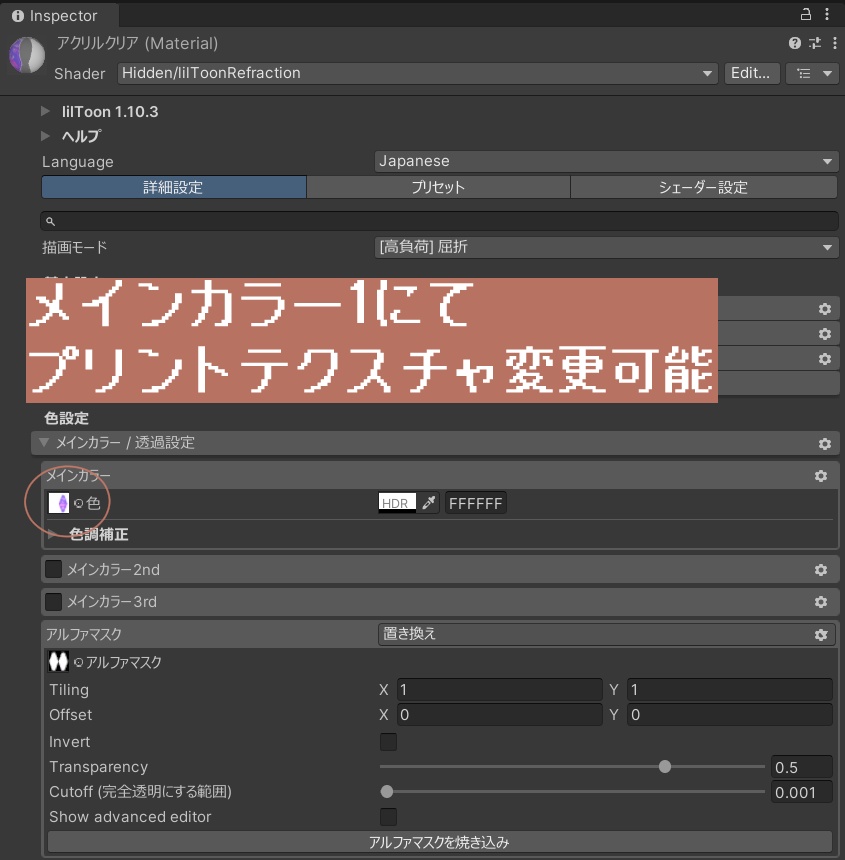Open material preset selector icon
845x860 pixels.
click(x=815, y=43)
